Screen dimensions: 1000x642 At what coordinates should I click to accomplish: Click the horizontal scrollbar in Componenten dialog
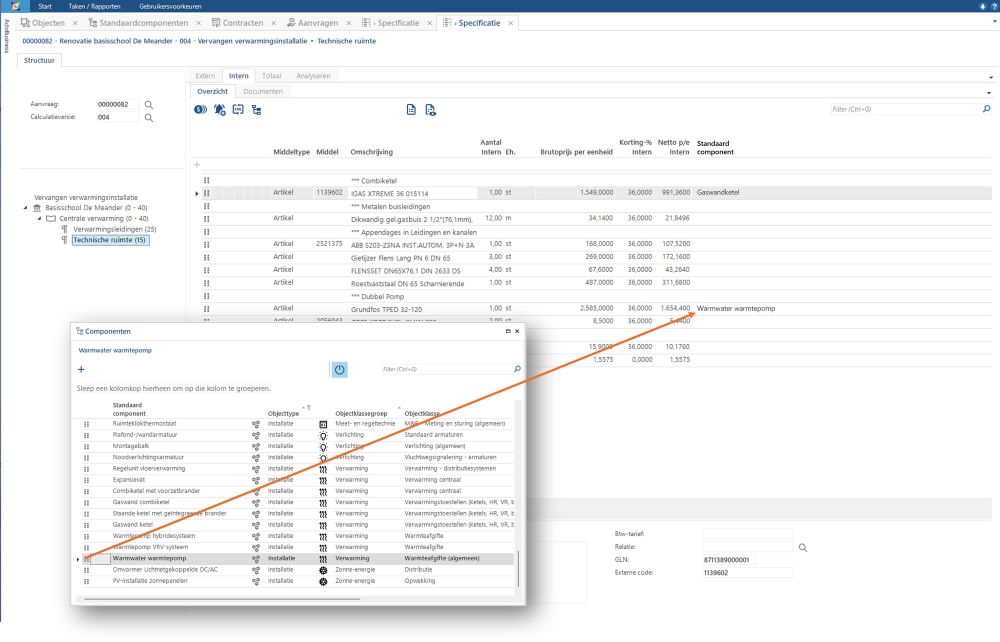click(x=223, y=599)
